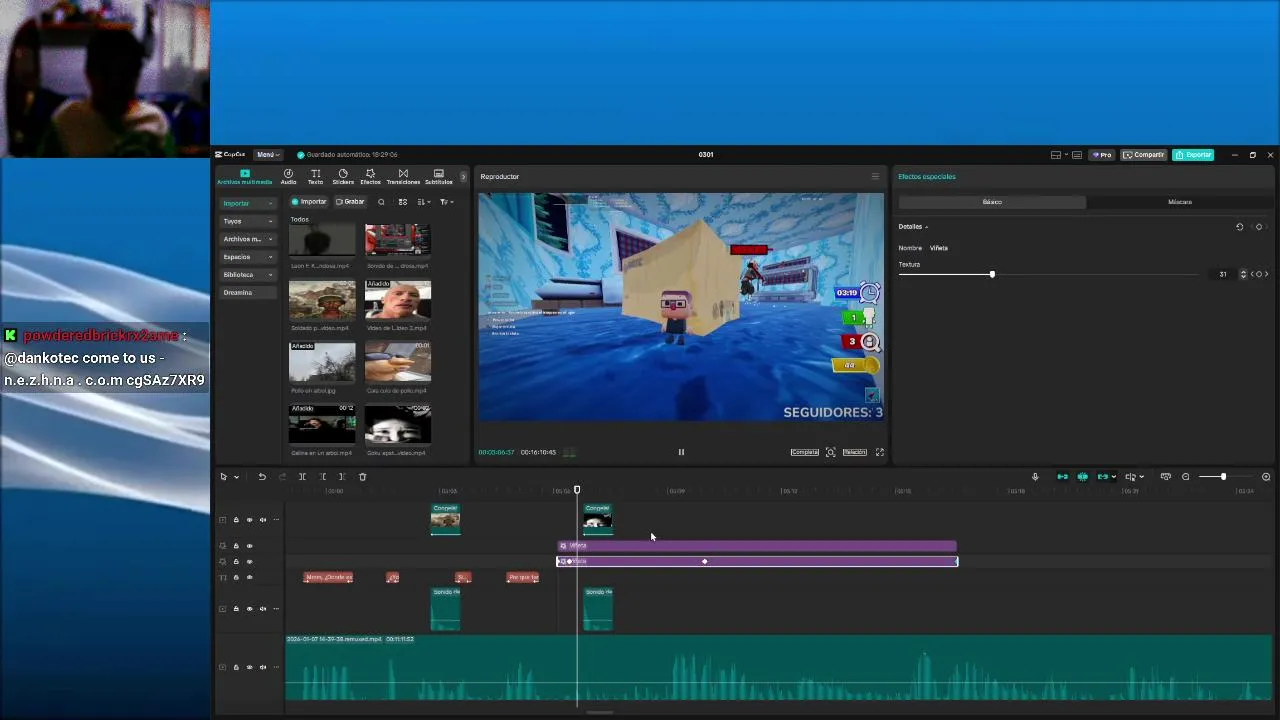Select the Archivos multimedia tab

point(244,177)
